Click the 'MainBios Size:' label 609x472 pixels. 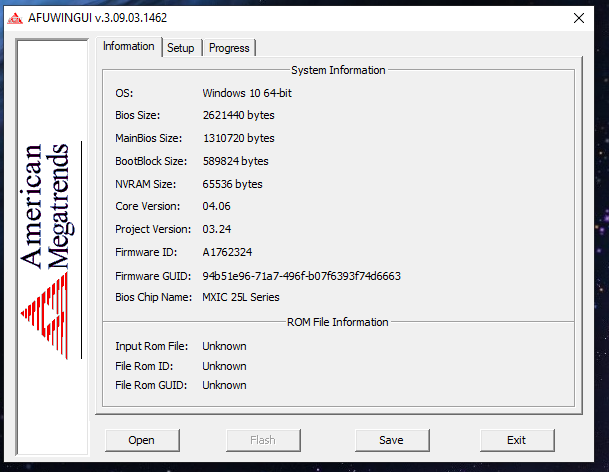(148, 138)
